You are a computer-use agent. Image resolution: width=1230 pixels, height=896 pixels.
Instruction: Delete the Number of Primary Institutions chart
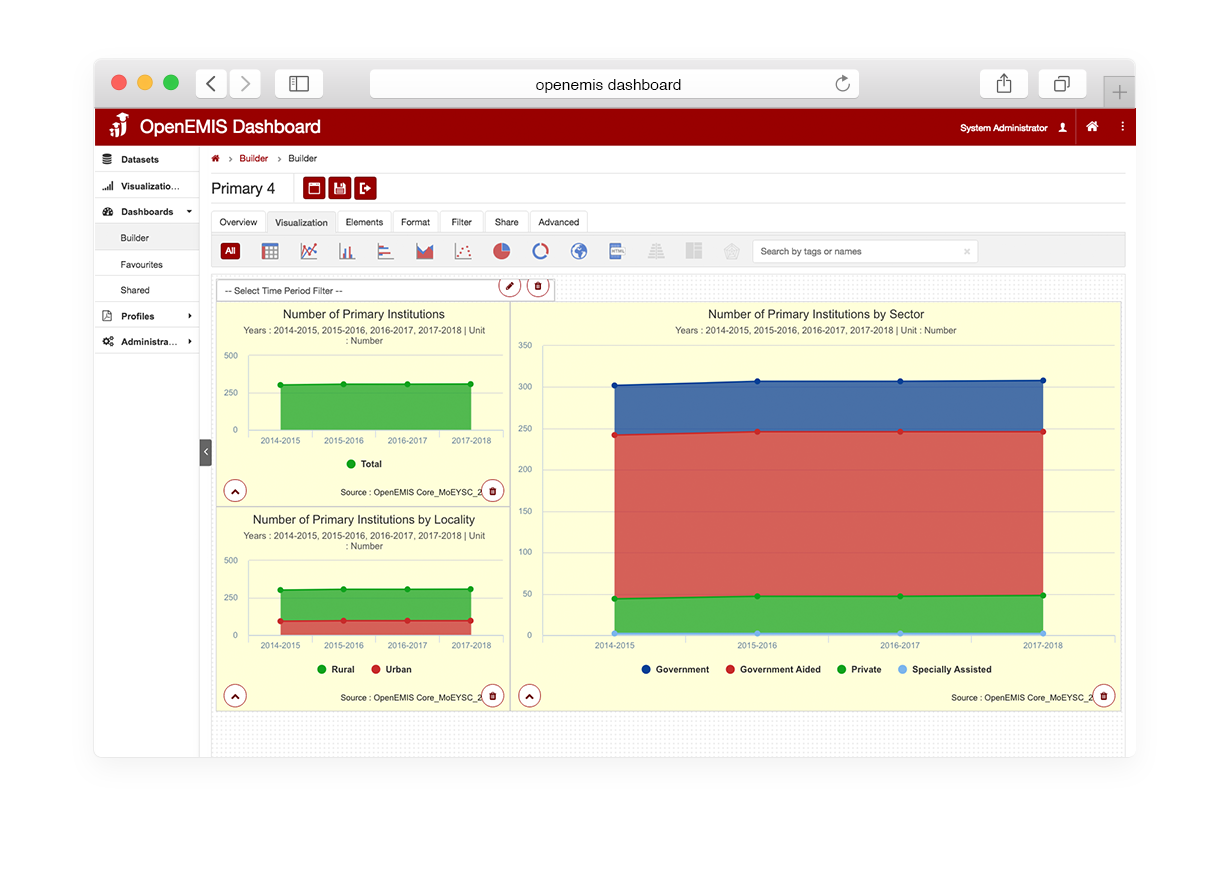tap(492, 491)
